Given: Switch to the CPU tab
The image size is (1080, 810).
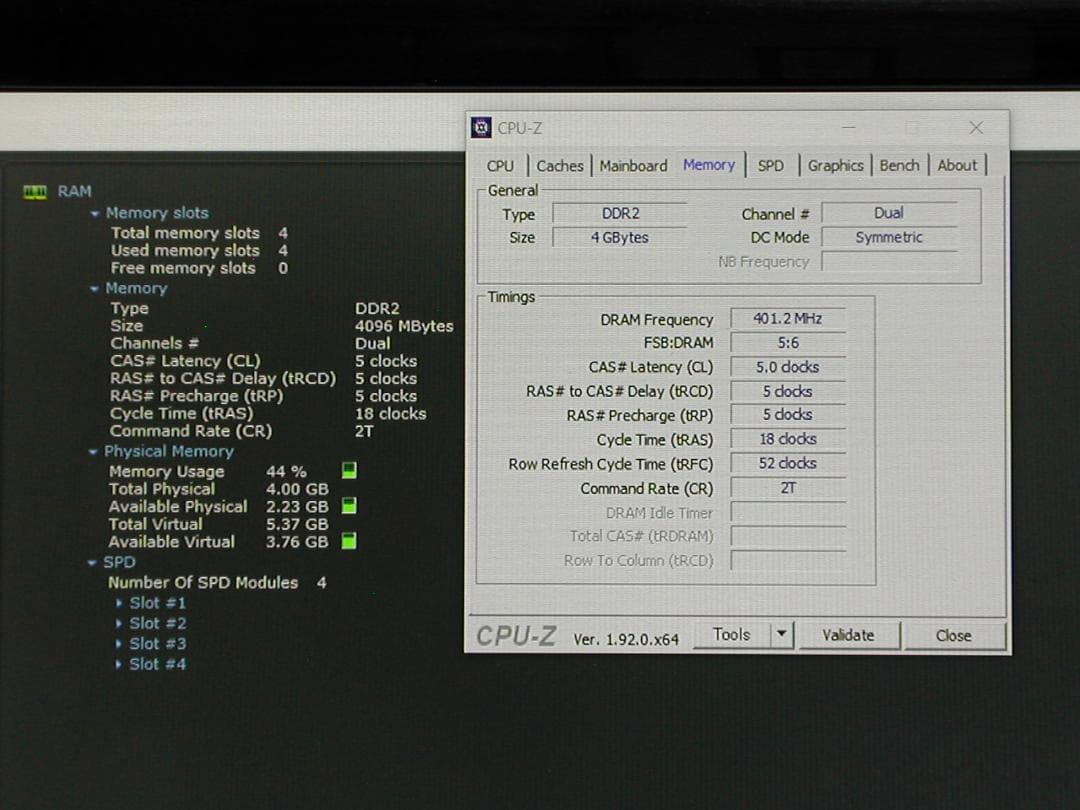Looking at the screenshot, I should pyautogui.click(x=500, y=165).
